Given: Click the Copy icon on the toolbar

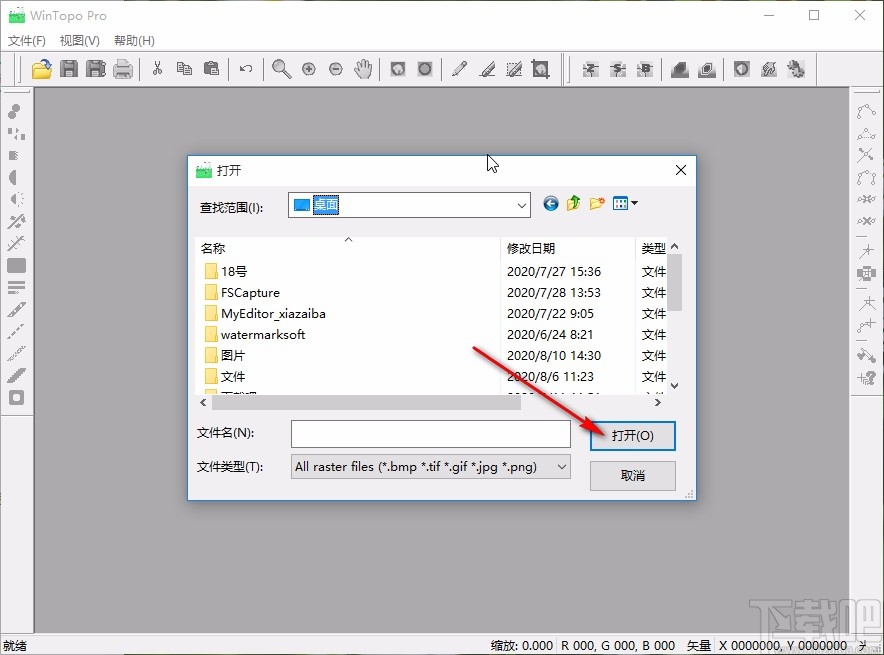Looking at the screenshot, I should pyautogui.click(x=183, y=69).
